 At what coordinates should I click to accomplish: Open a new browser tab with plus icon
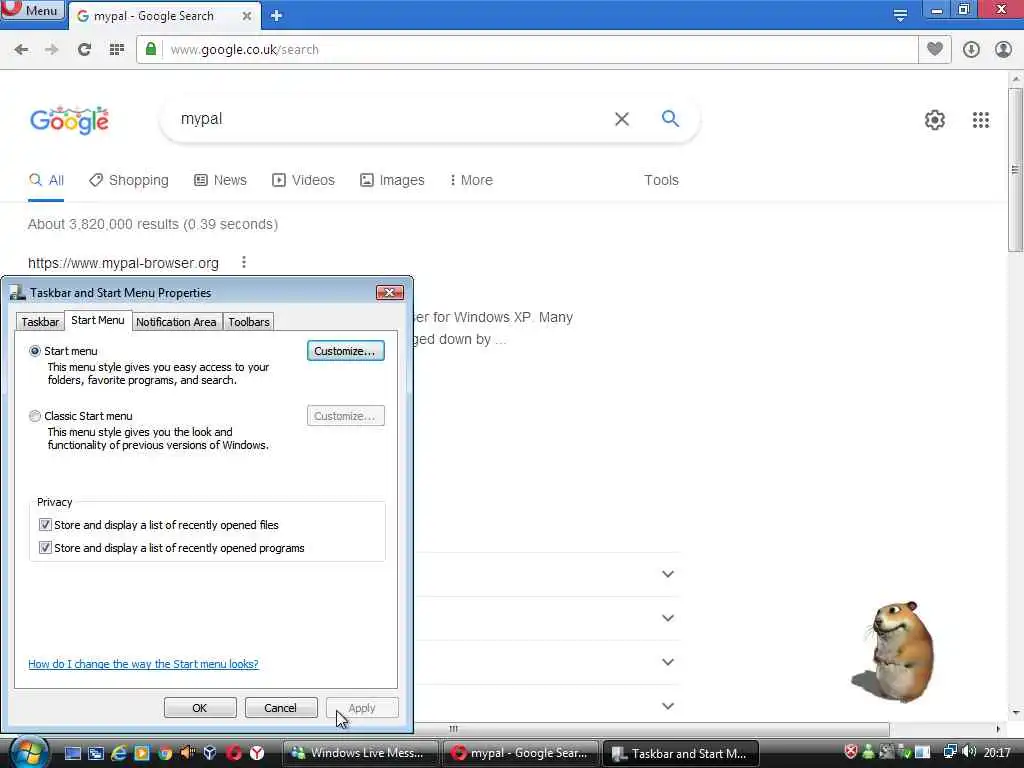276,16
